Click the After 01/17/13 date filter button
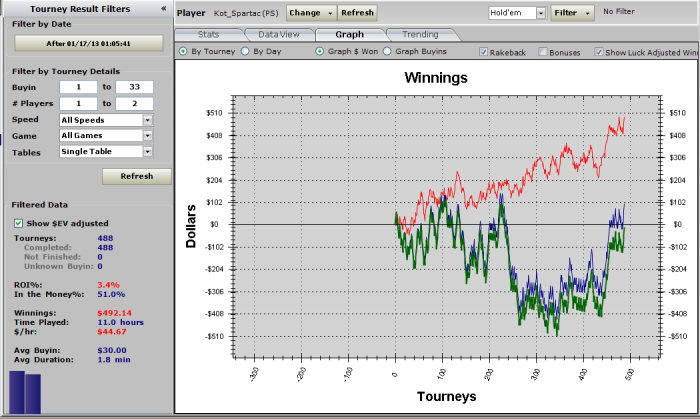The height and width of the screenshot is (419, 700). coord(88,43)
